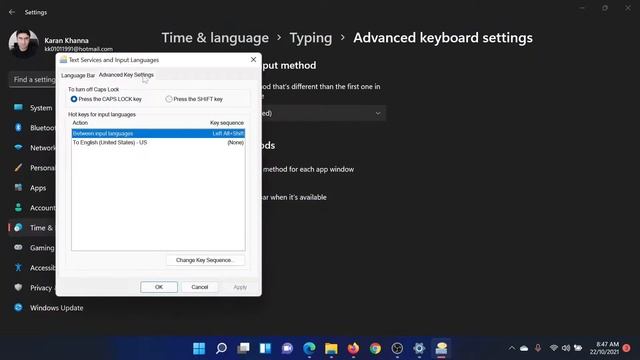
Task: Click the Apply button in dialog
Action: click(240, 287)
